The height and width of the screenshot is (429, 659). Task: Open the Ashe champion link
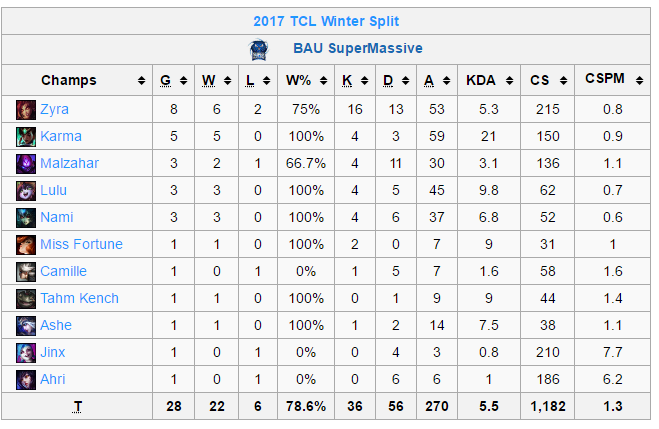click(x=56, y=325)
